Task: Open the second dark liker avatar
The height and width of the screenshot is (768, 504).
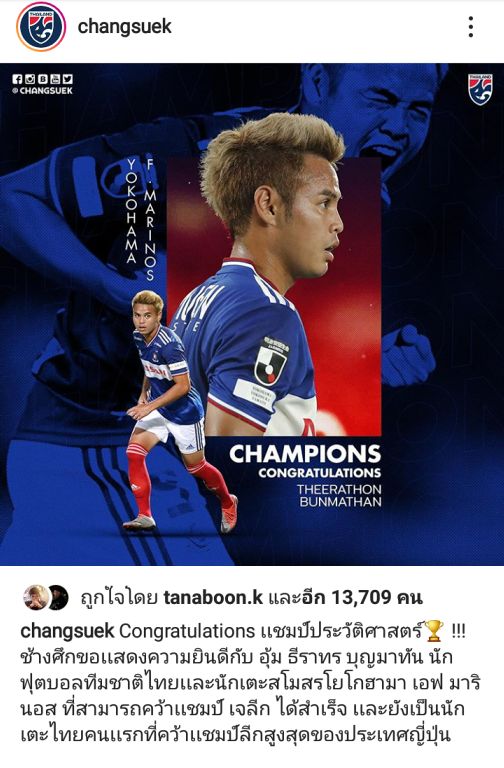Action: pos(59,597)
